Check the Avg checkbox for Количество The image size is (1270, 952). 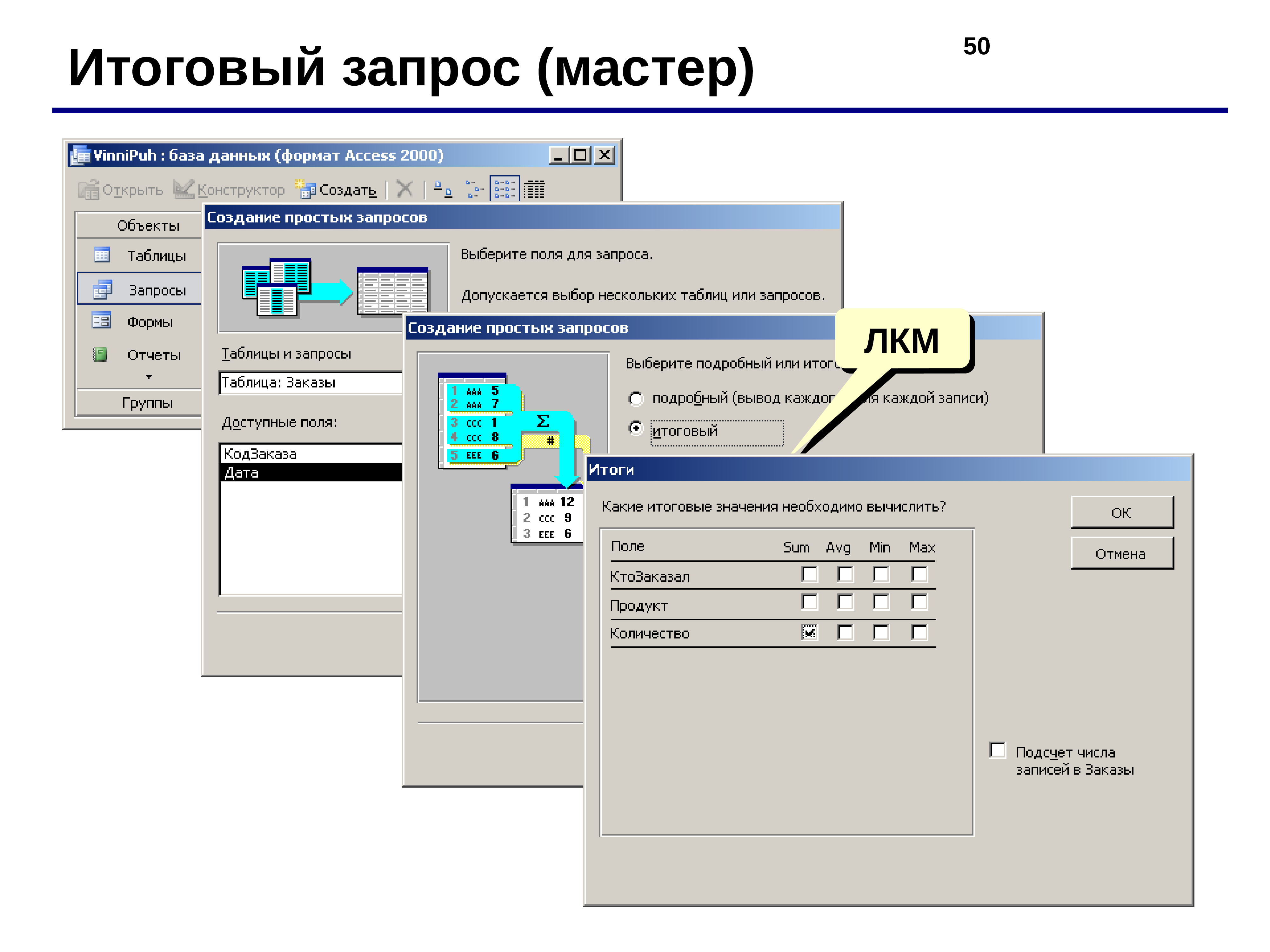(x=845, y=632)
